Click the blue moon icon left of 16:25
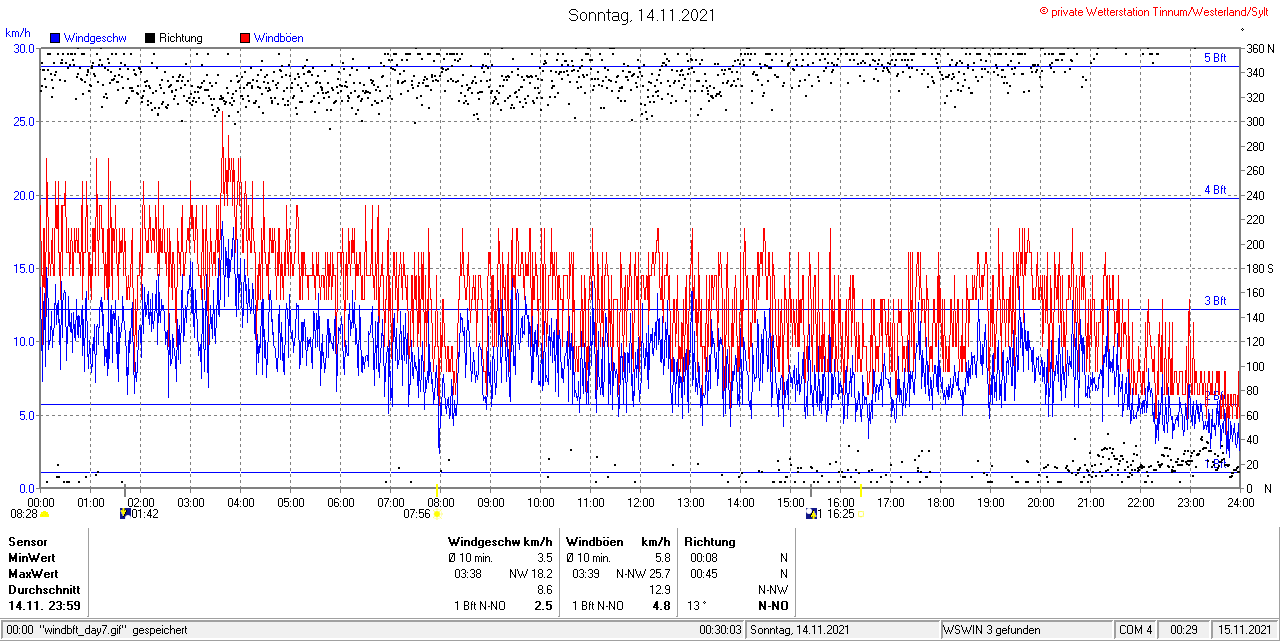Viewport: 1280px width, 641px height. (x=811, y=514)
